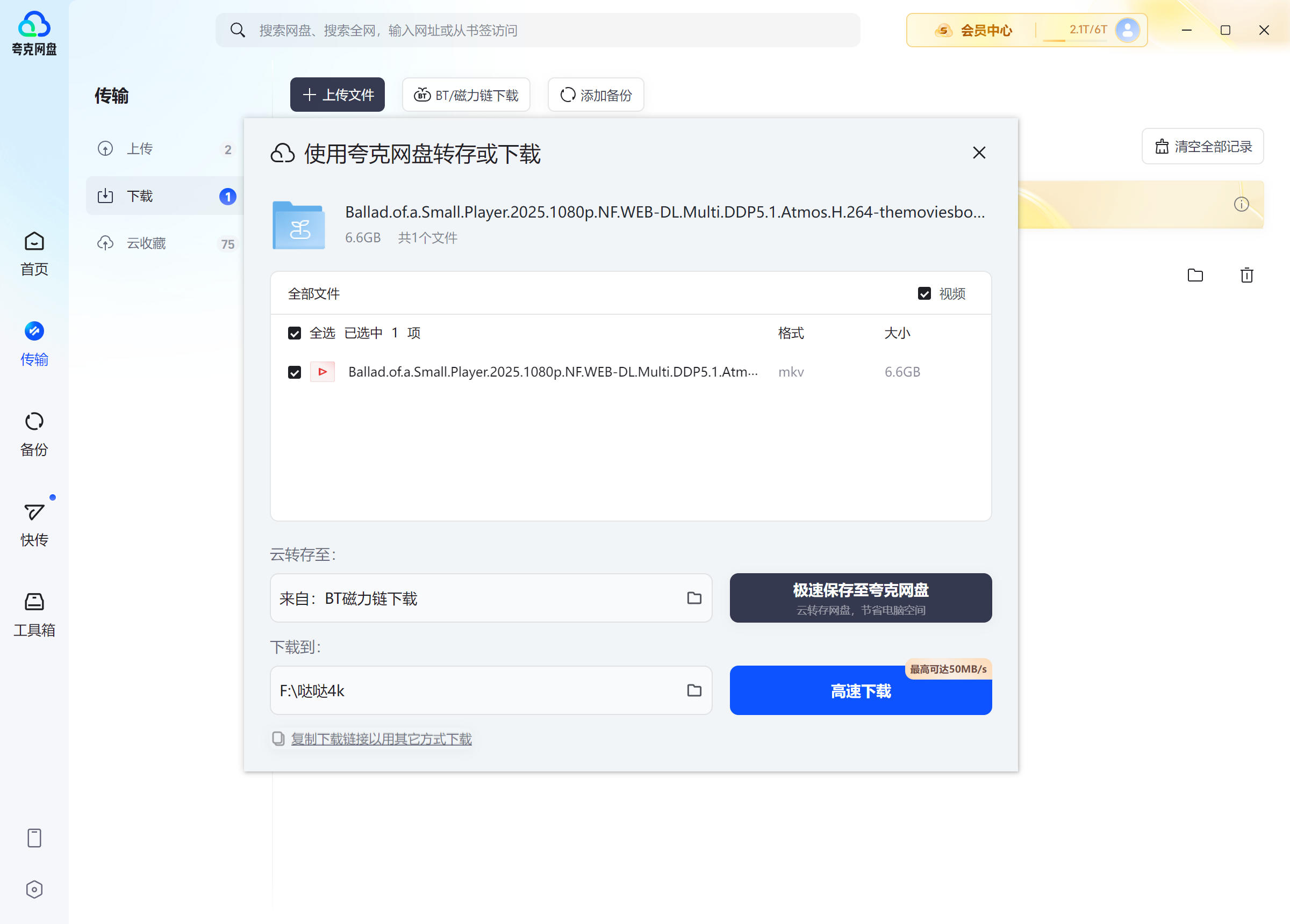The image size is (1290, 924).
Task: Toggle the 全选 select-all checkbox
Action: click(294, 333)
